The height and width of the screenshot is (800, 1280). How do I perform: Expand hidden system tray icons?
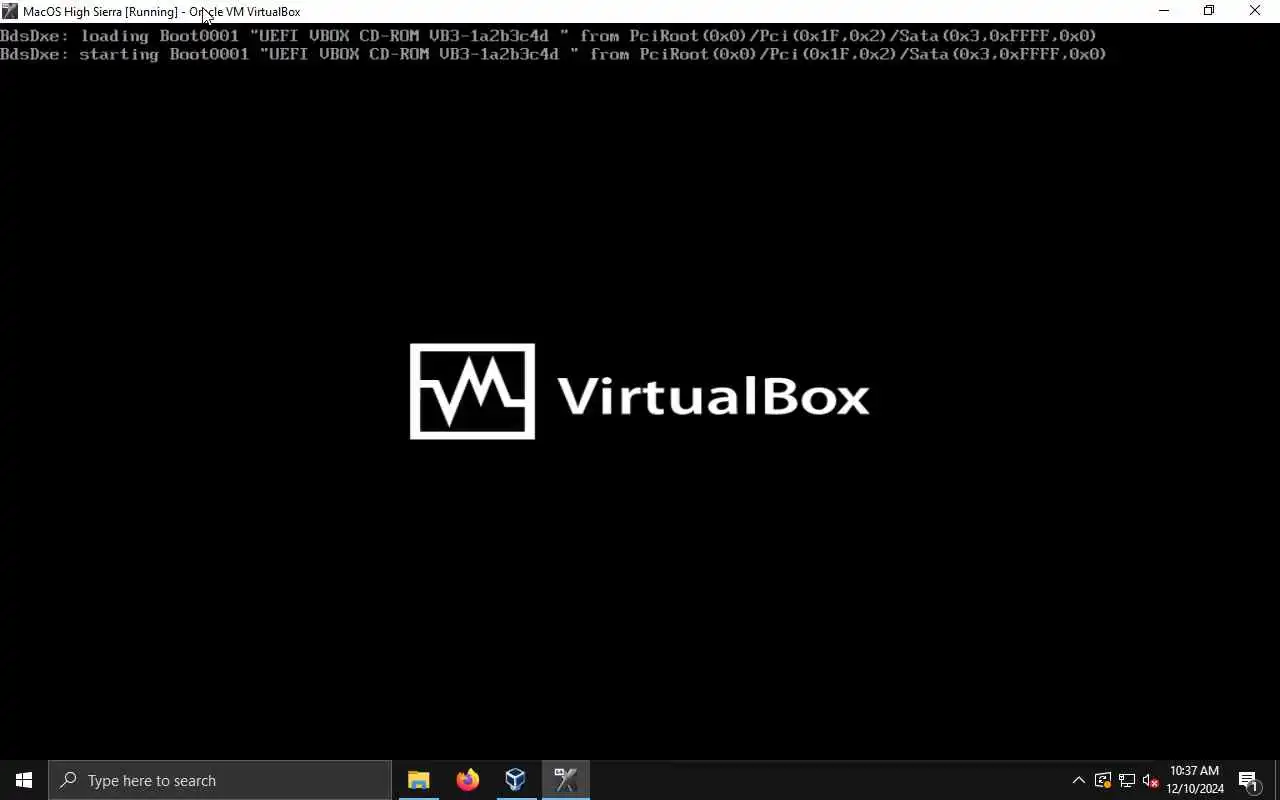(x=1078, y=780)
